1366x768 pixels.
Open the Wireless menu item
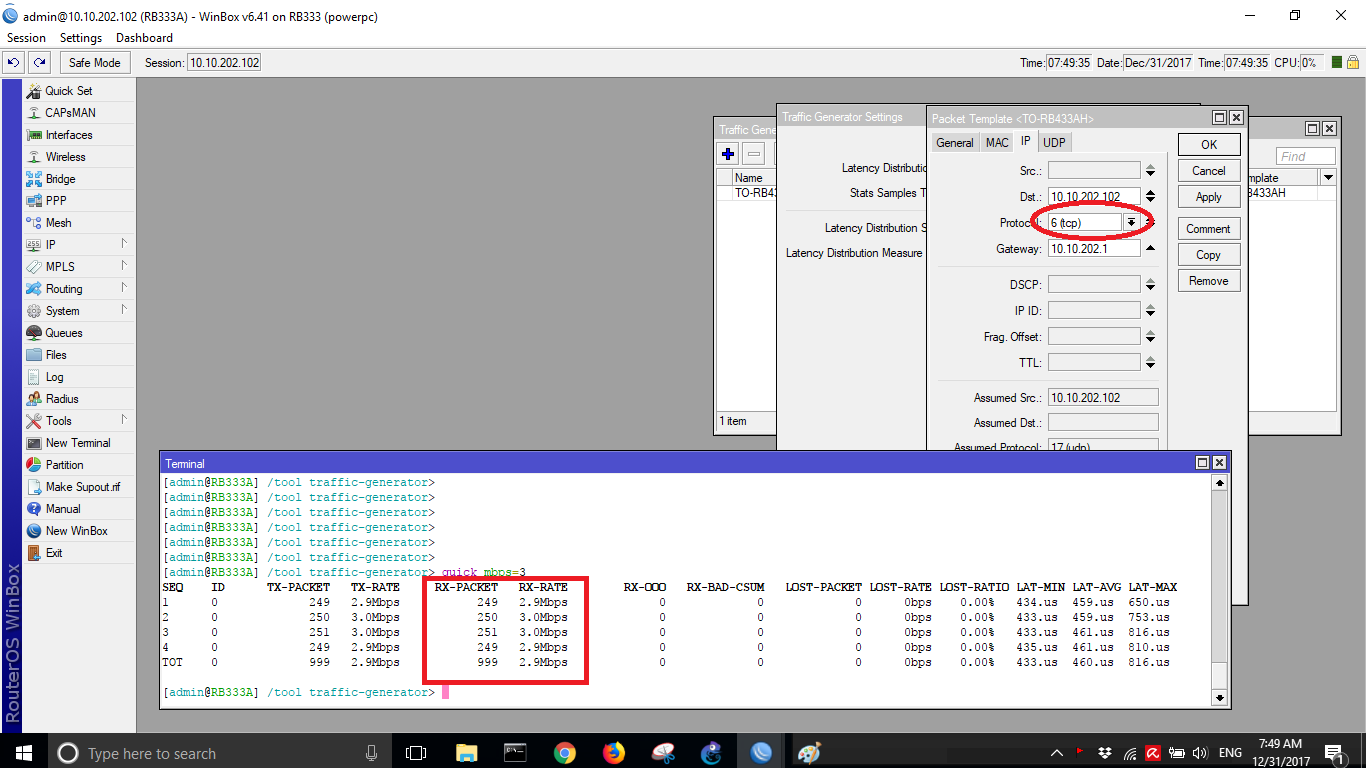(x=65, y=157)
